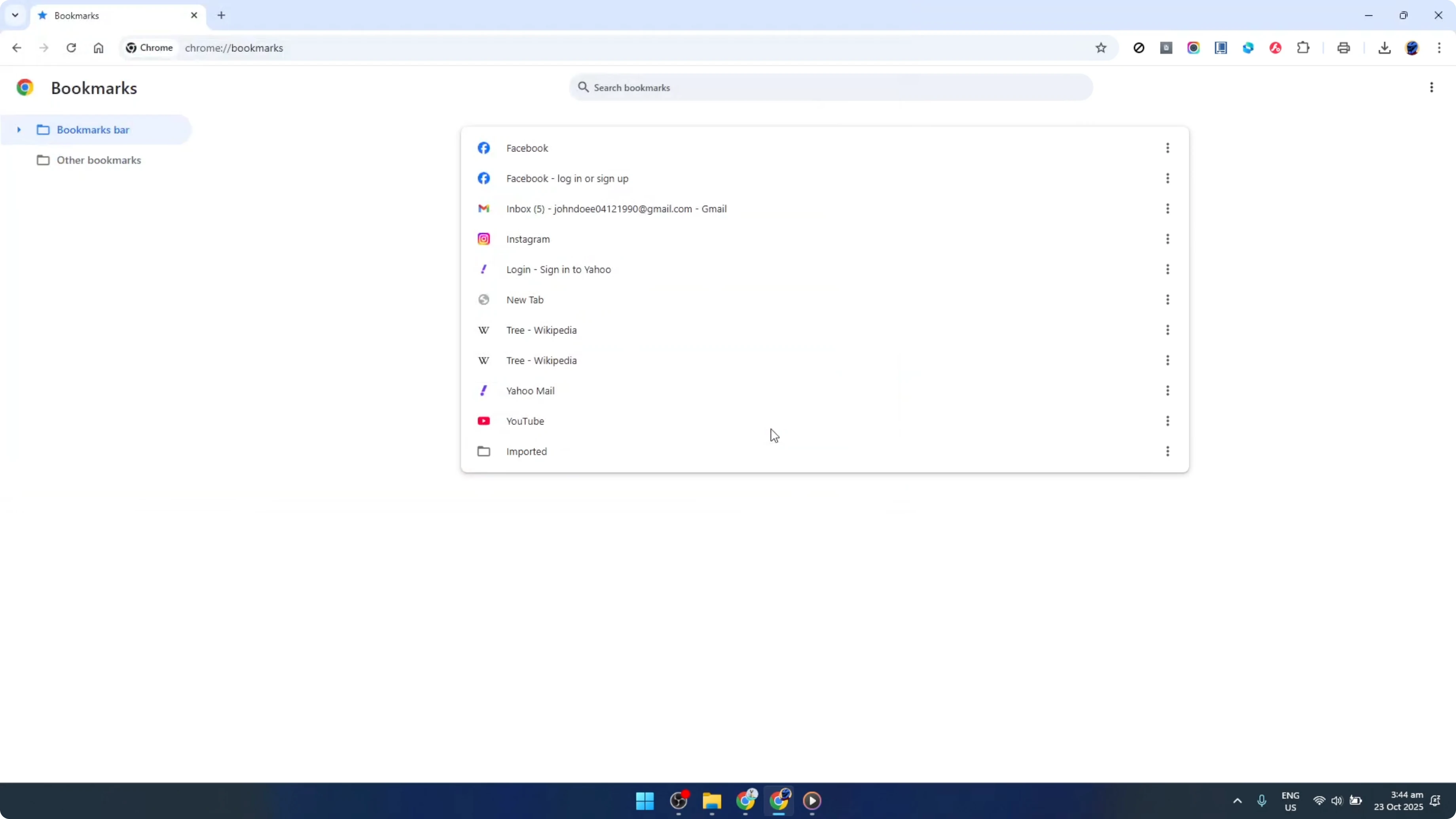
Task: Open the Organize menu beside search bar
Action: [1431, 87]
